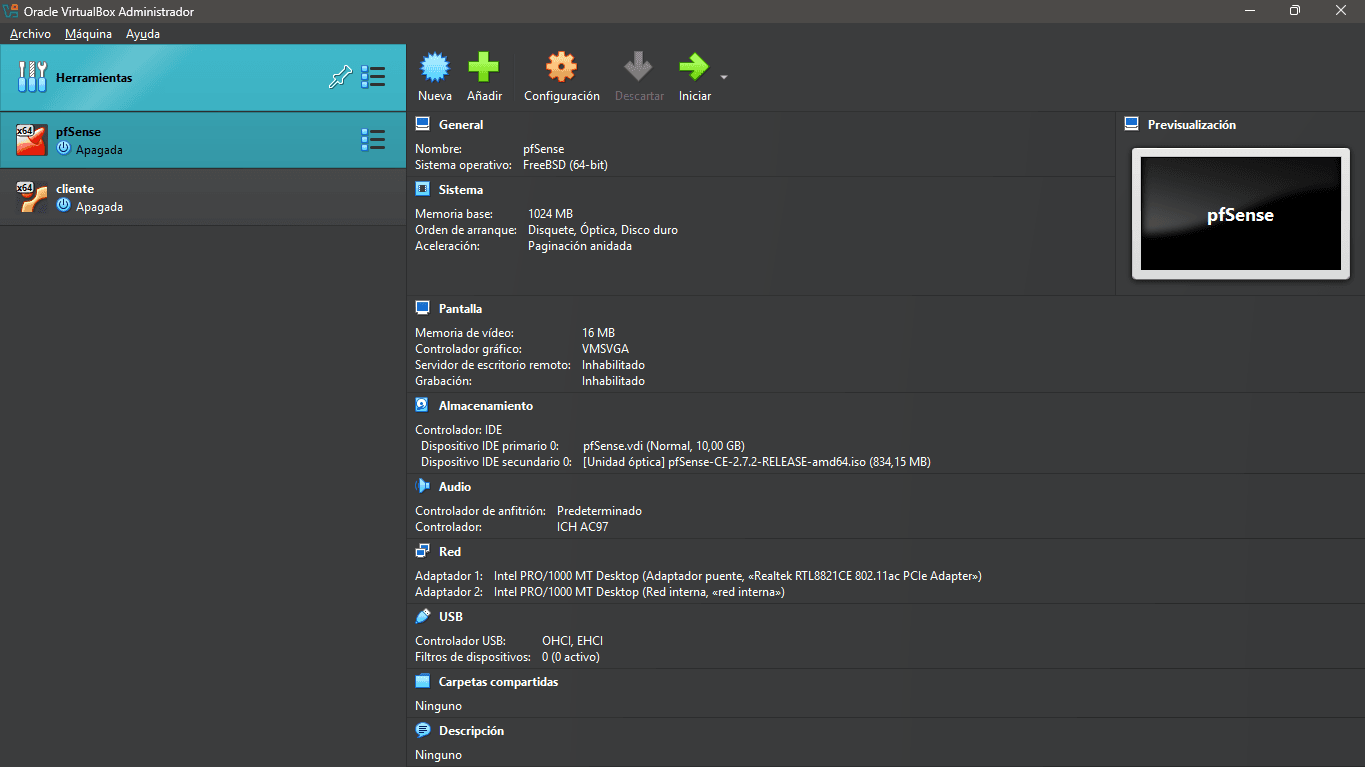The width and height of the screenshot is (1365, 767).
Task: Click the Descripción speech bubble icon
Action: pos(422,730)
